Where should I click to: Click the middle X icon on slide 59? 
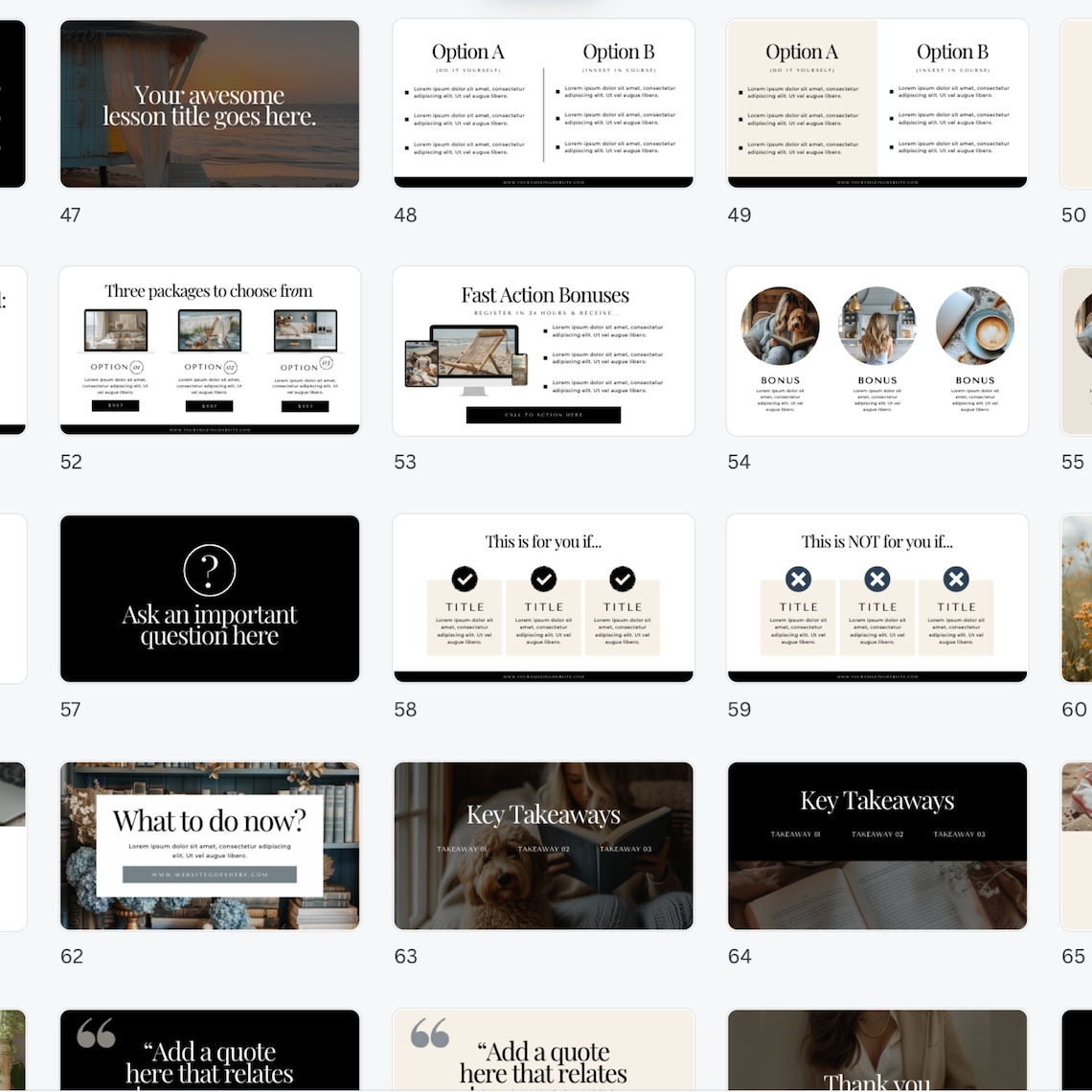pos(876,579)
